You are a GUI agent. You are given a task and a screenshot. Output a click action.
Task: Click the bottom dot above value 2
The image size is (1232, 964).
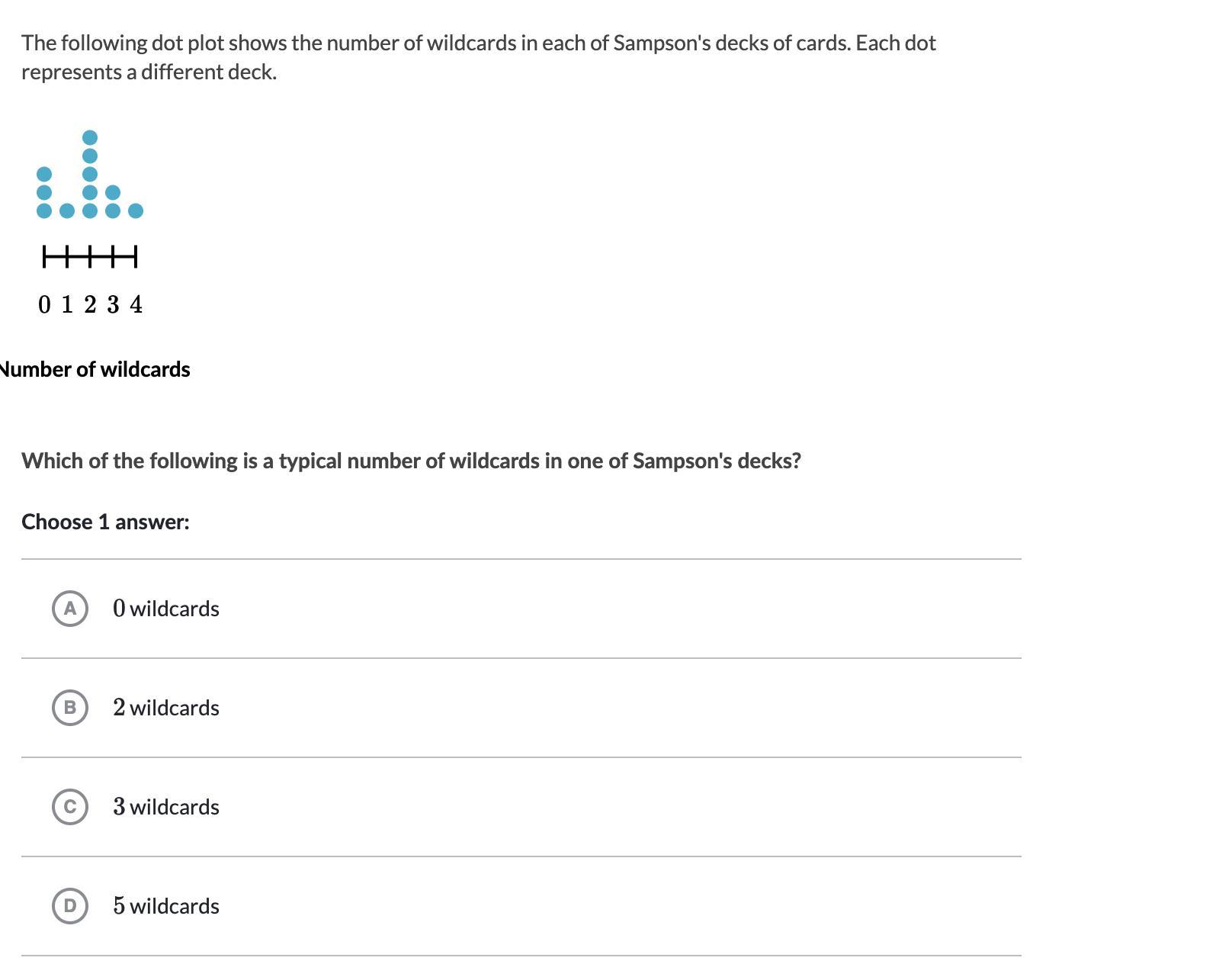[90, 210]
